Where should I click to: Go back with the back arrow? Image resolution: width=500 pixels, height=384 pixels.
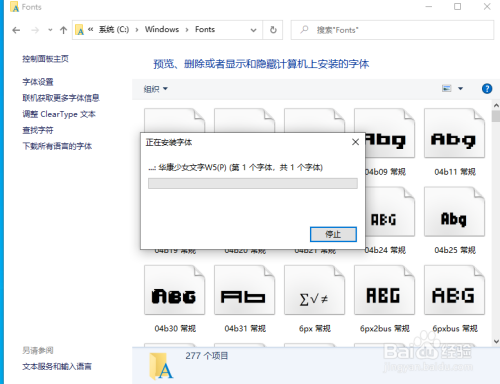pos(16,30)
